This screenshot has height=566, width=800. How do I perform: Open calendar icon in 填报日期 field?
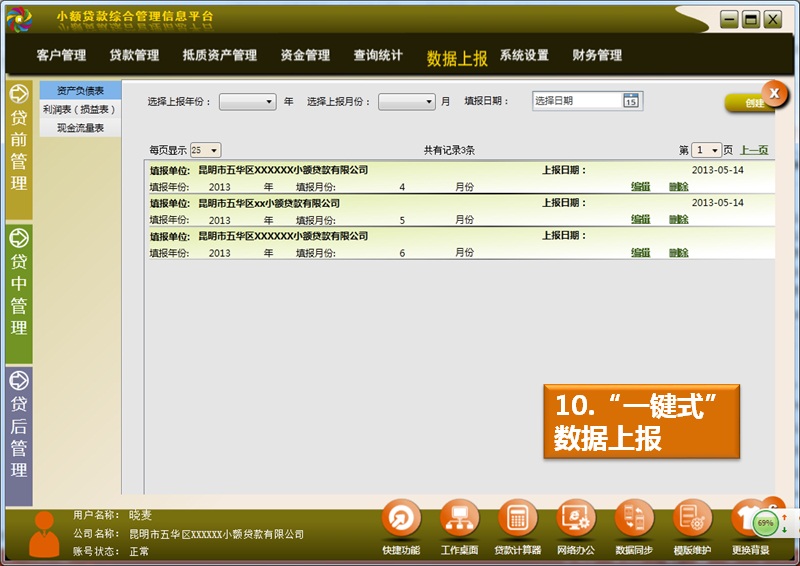(630, 100)
